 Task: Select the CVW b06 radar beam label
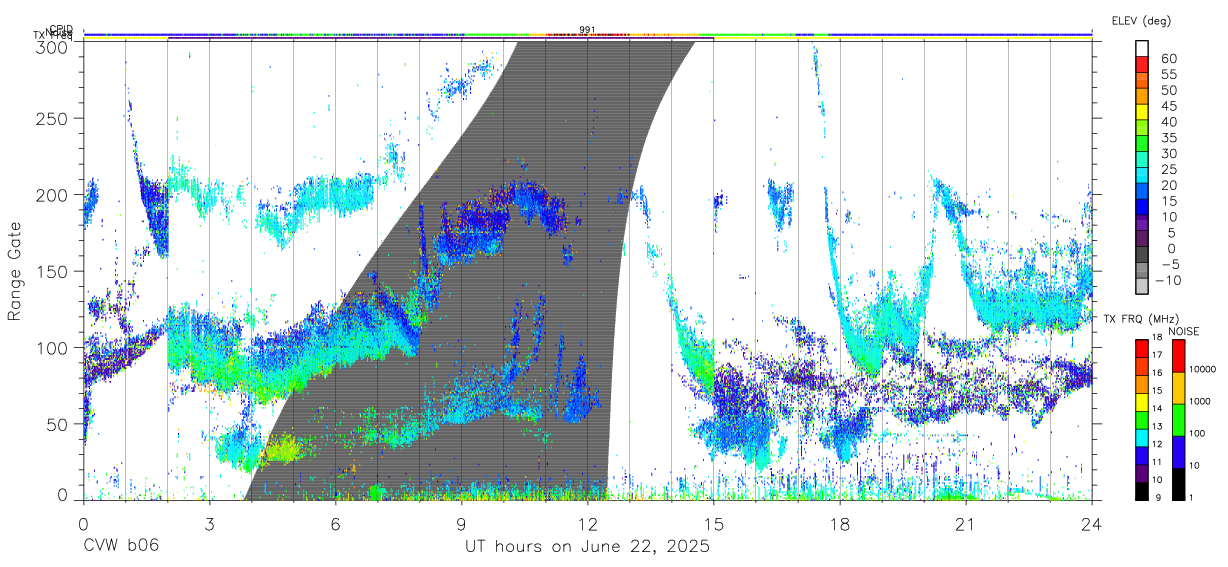[x=120, y=547]
